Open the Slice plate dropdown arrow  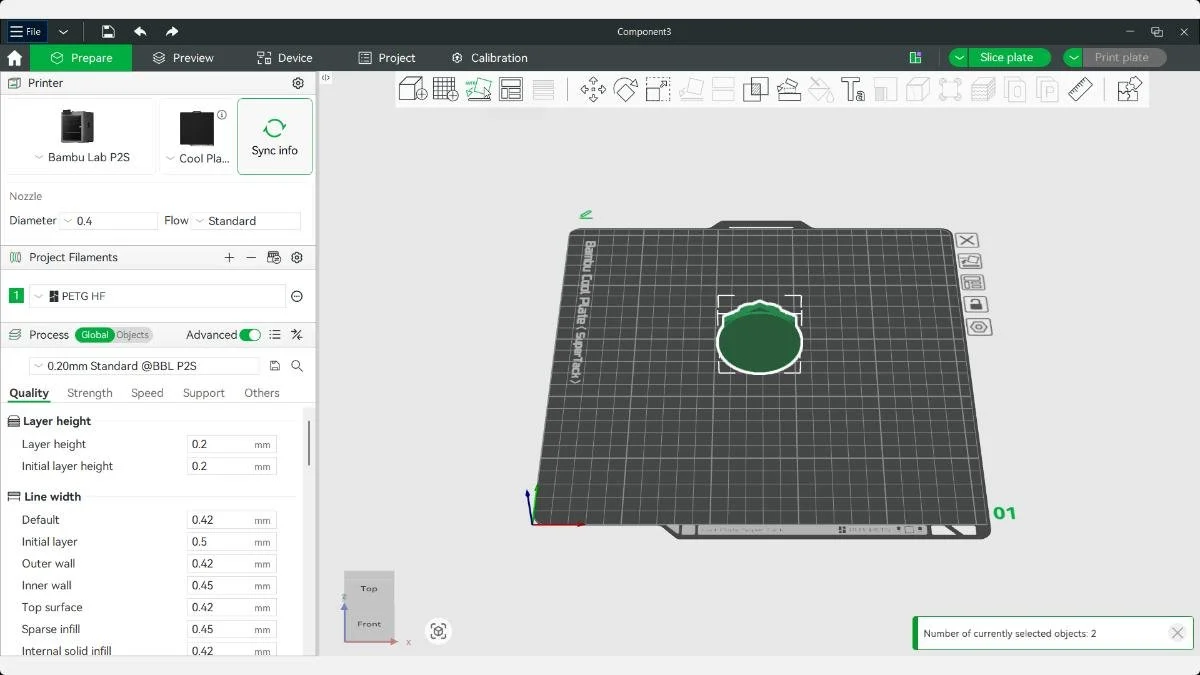[x=958, y=58]
